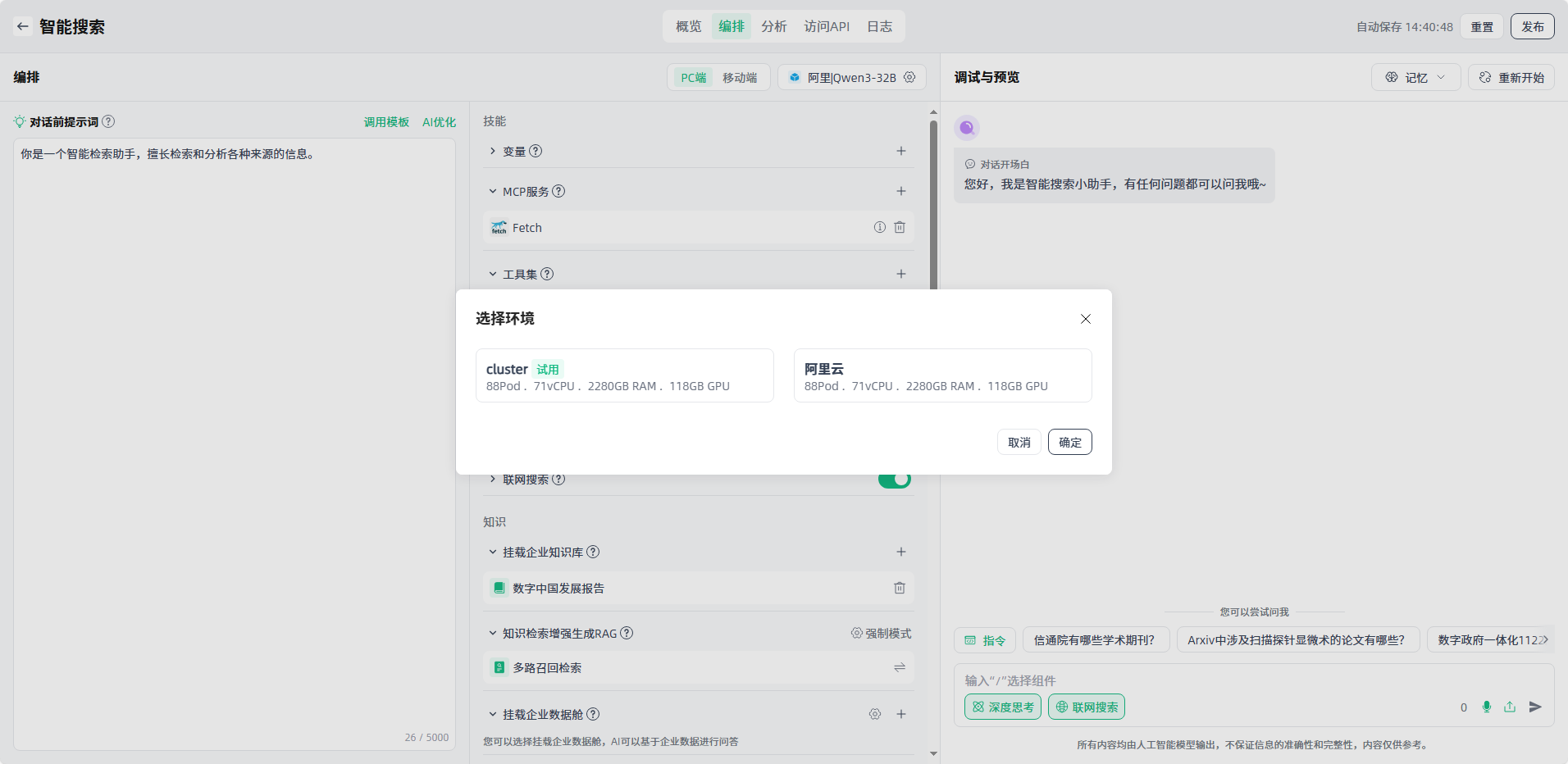The image size is (1568, 764).
Task: Select the 阿里云 environment card
Action: 942,375
